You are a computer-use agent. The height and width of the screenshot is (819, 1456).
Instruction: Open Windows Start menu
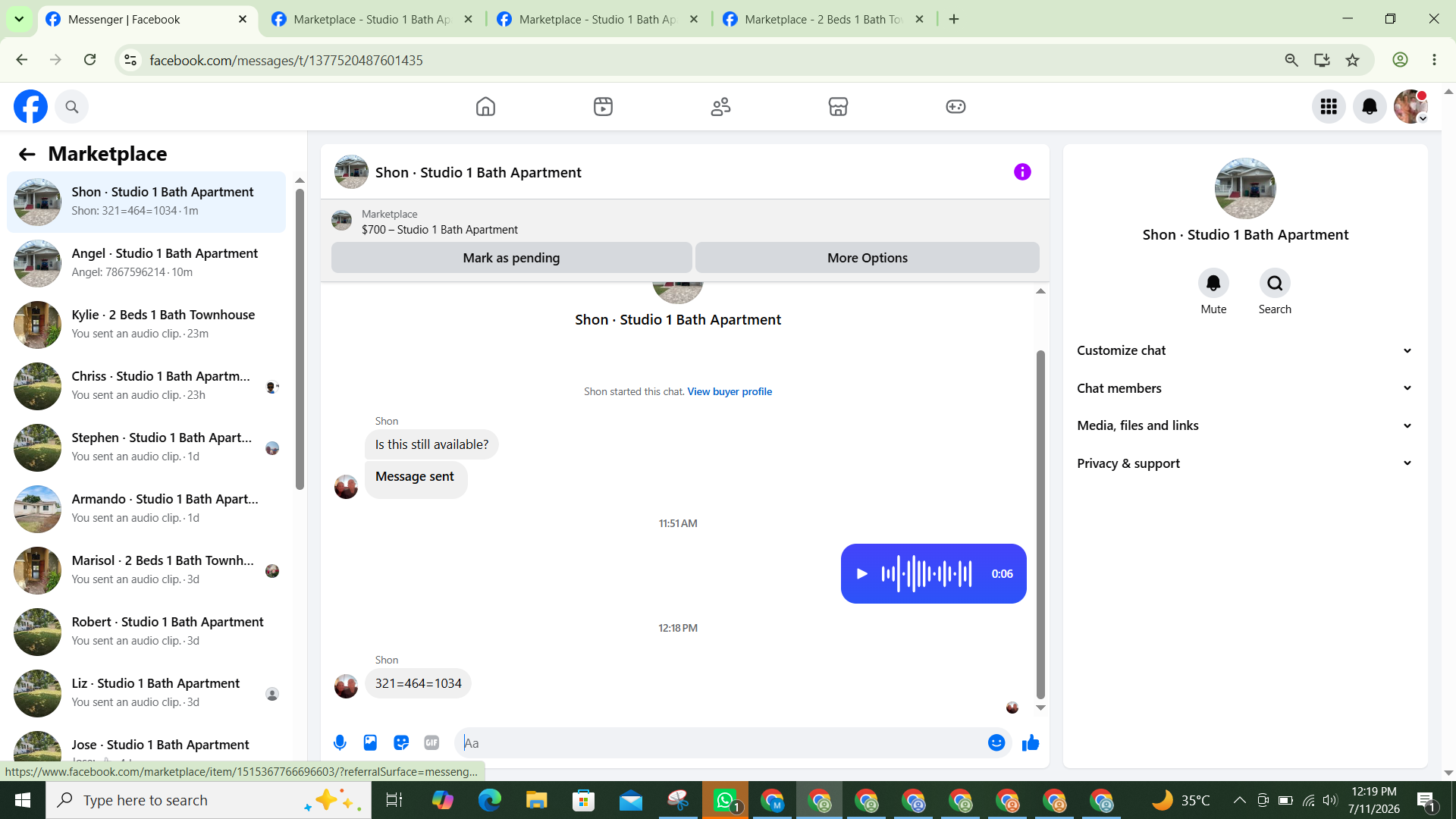(23, 800)
